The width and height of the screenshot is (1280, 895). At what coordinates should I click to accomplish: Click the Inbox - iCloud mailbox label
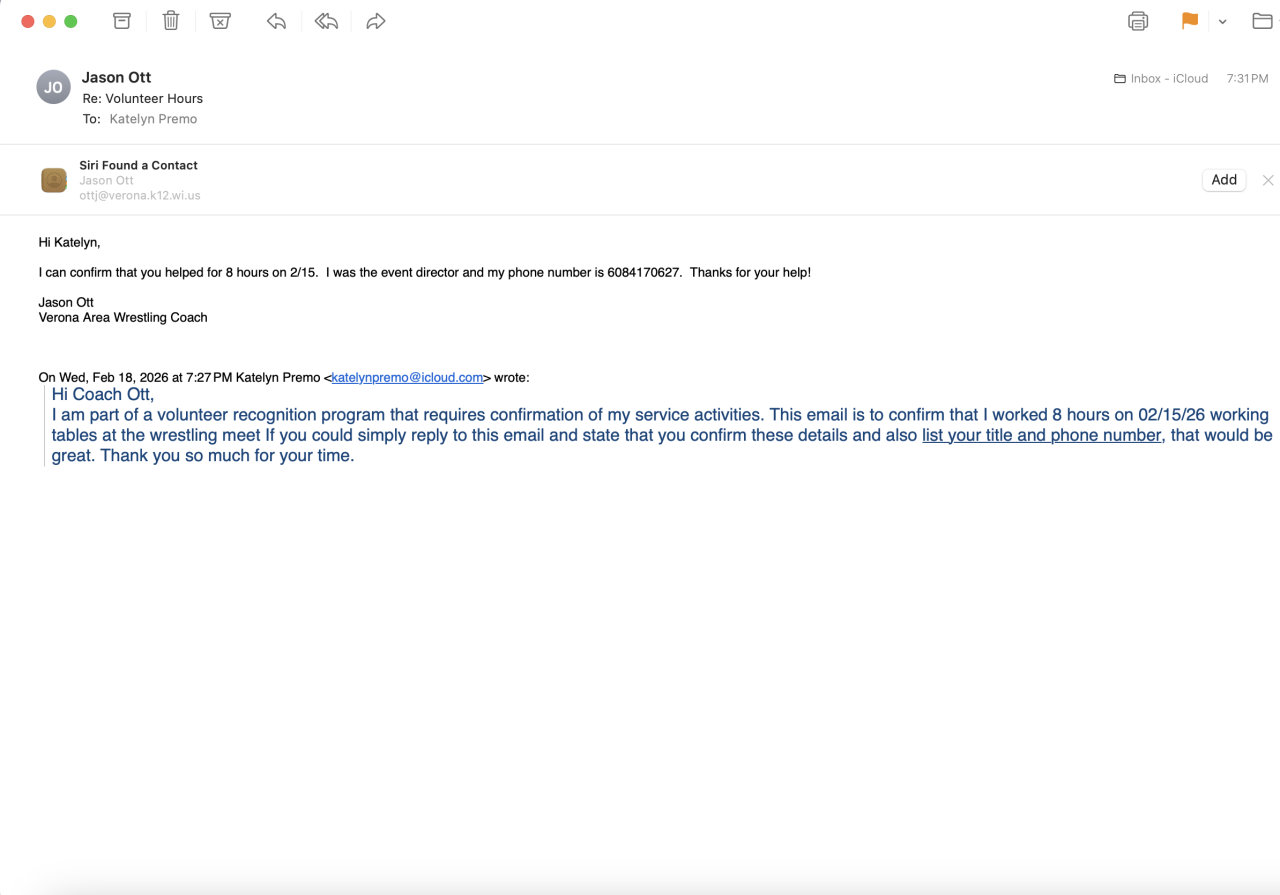(x=1169, y=78)
